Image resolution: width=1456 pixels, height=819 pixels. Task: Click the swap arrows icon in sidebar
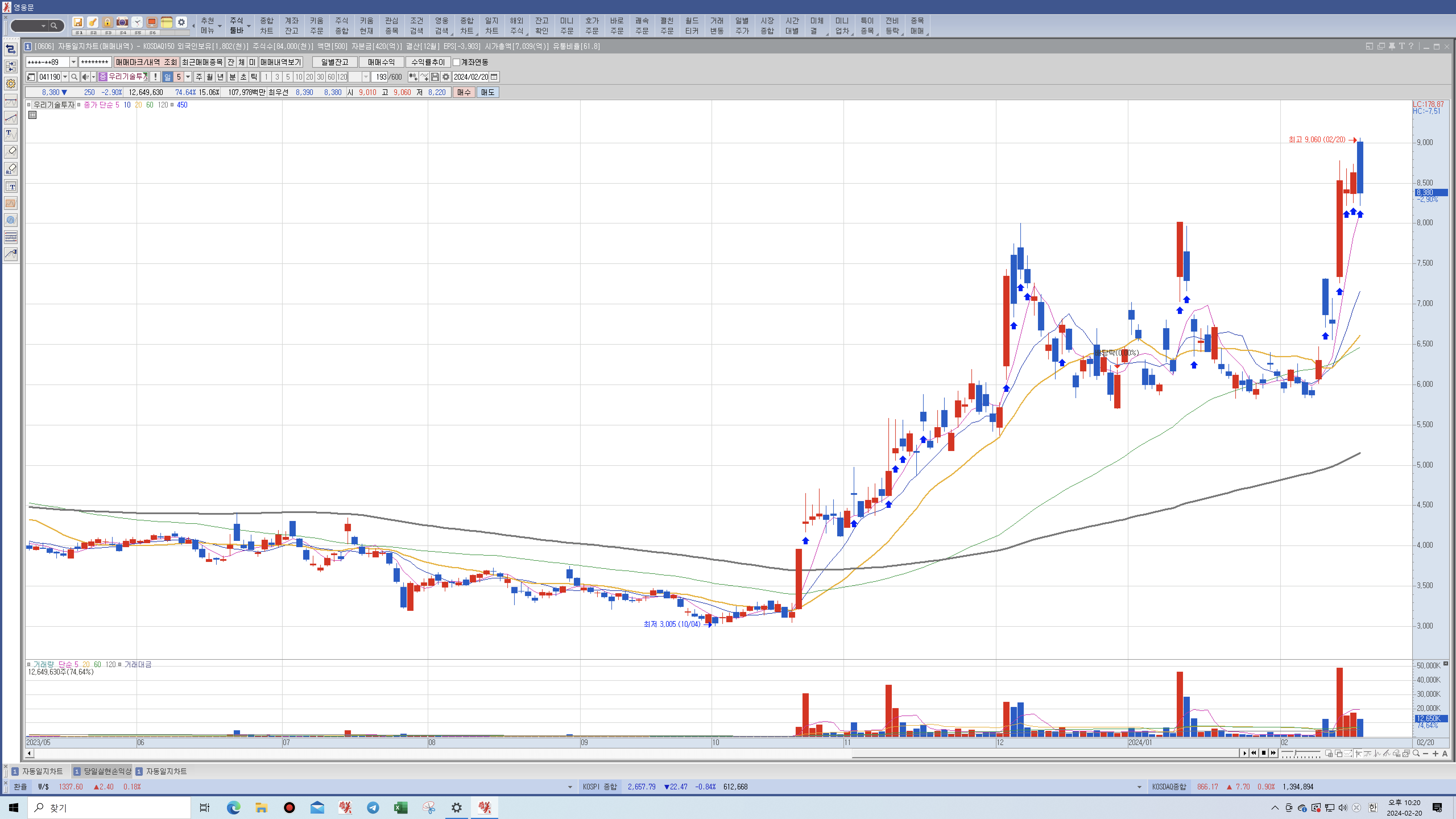[11, 50]
